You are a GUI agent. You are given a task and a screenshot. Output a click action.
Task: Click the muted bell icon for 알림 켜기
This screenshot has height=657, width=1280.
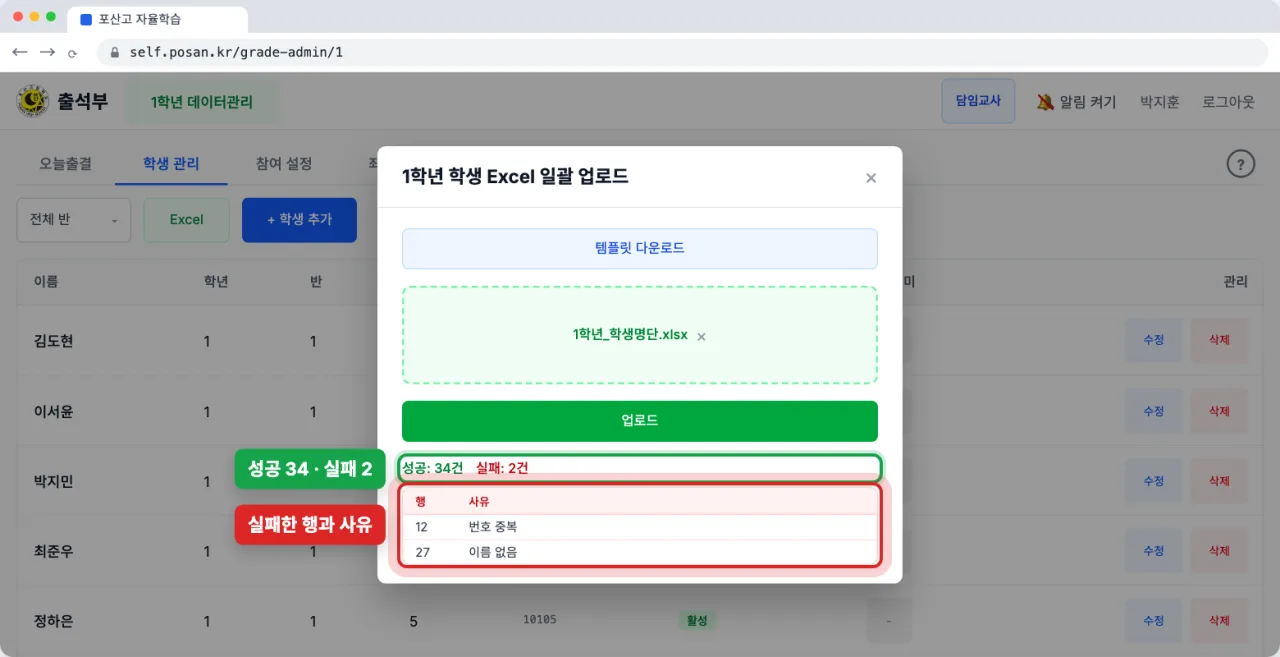(x=1045, y=102)
